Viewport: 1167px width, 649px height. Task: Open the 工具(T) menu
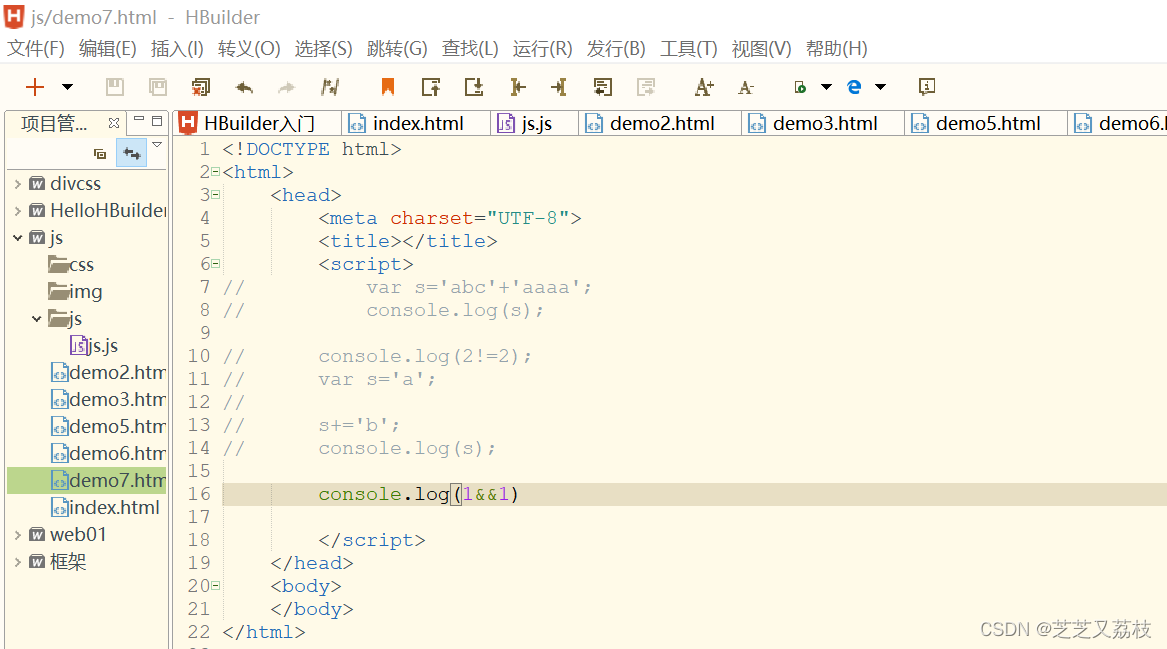(x=689, y=49)
